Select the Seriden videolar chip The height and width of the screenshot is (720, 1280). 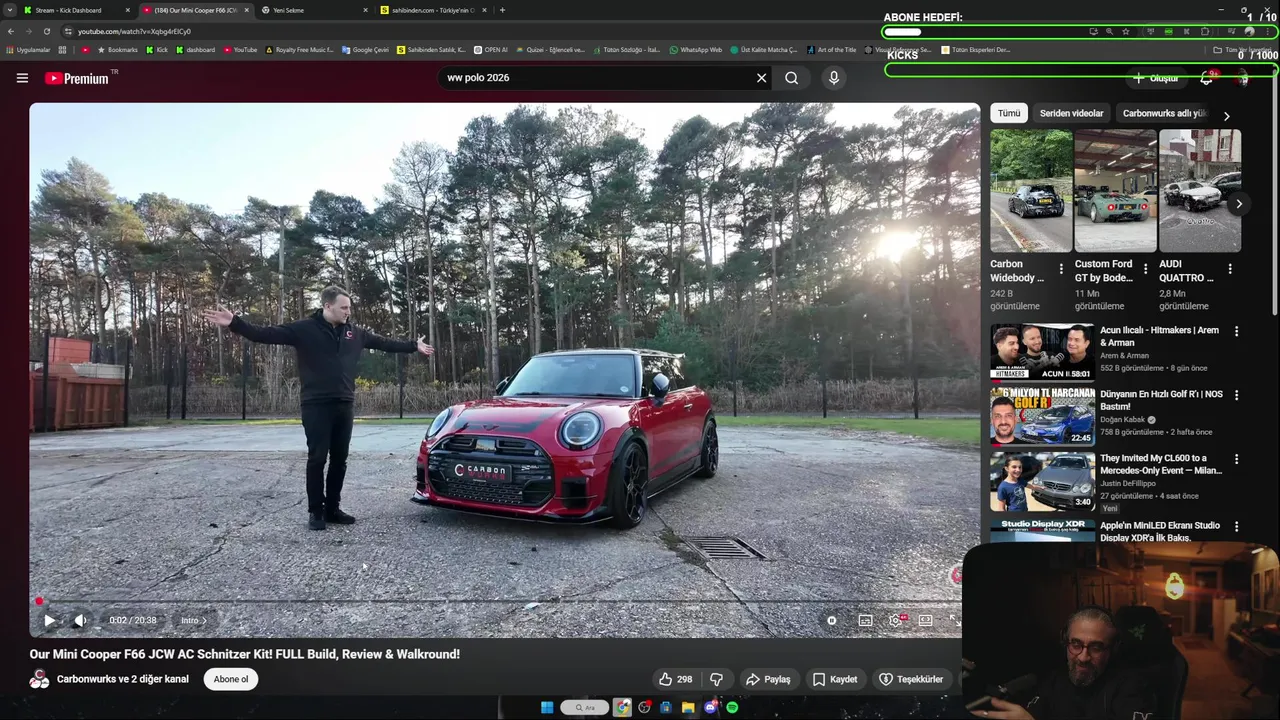1071,113
